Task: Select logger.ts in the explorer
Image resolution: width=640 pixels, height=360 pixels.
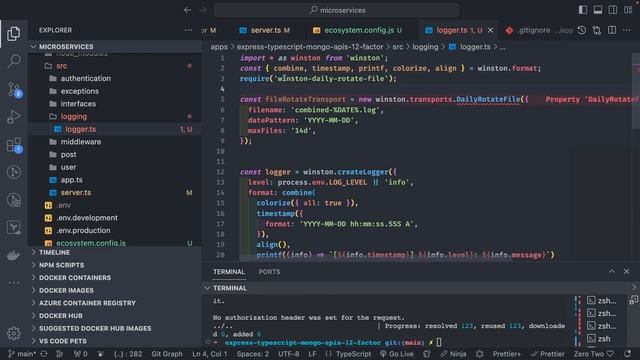Action: [115, 129]
